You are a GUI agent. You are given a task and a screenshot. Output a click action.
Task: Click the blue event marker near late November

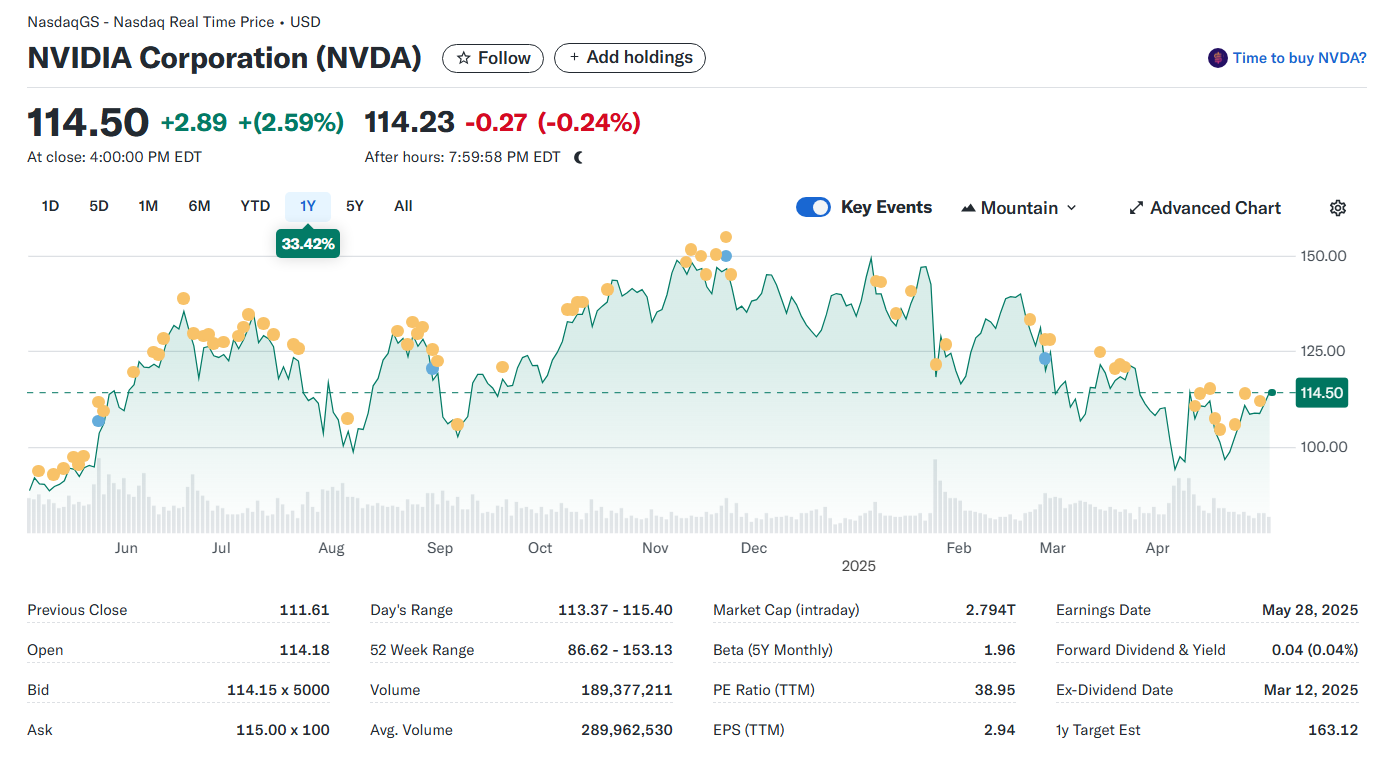[726, 256]
